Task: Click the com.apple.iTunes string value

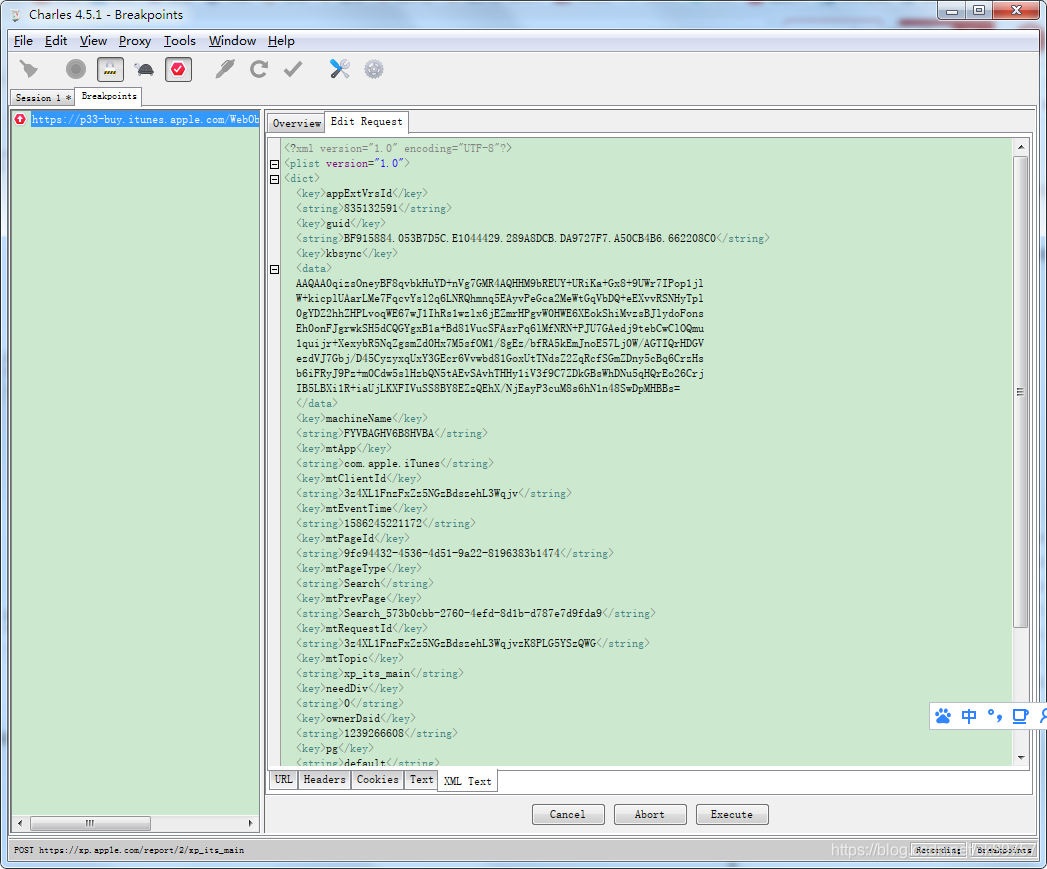Action: [x=392, y=464]
